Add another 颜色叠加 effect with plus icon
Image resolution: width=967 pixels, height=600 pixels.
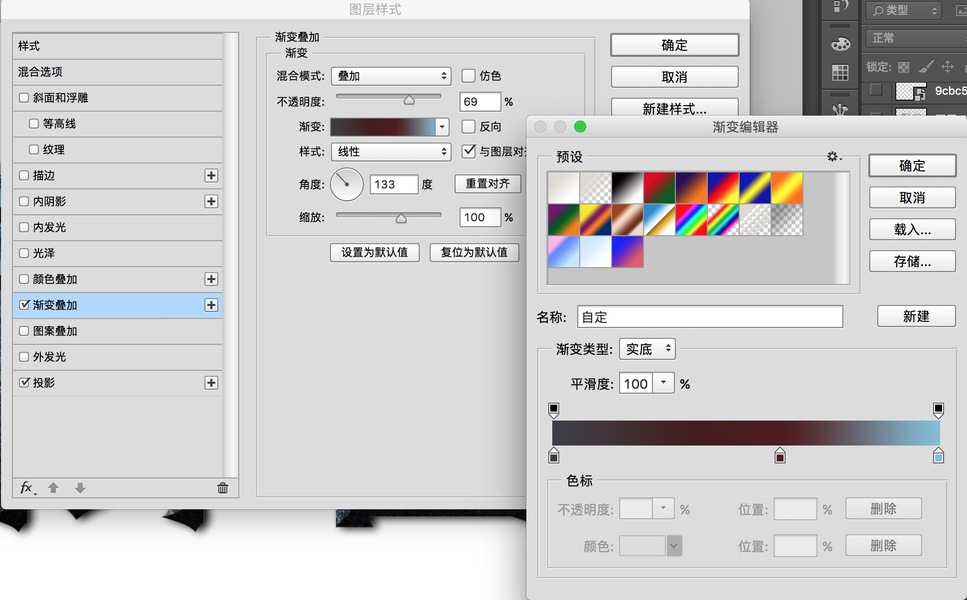[211, 279]
